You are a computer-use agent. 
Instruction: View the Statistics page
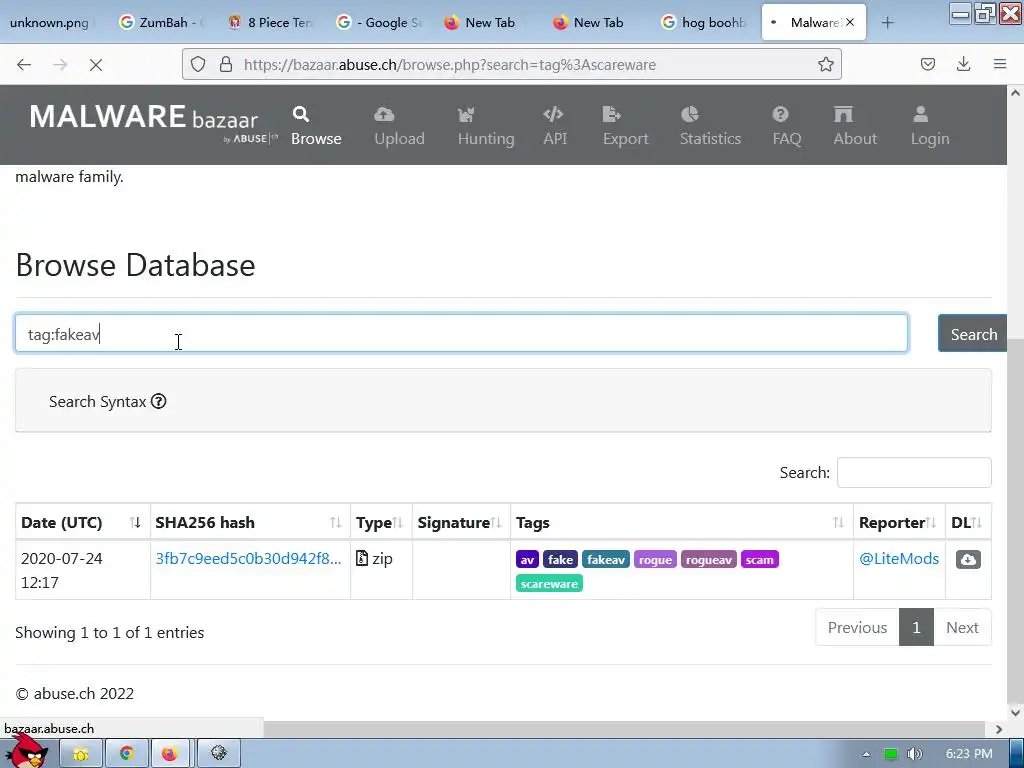pos(710,126)
